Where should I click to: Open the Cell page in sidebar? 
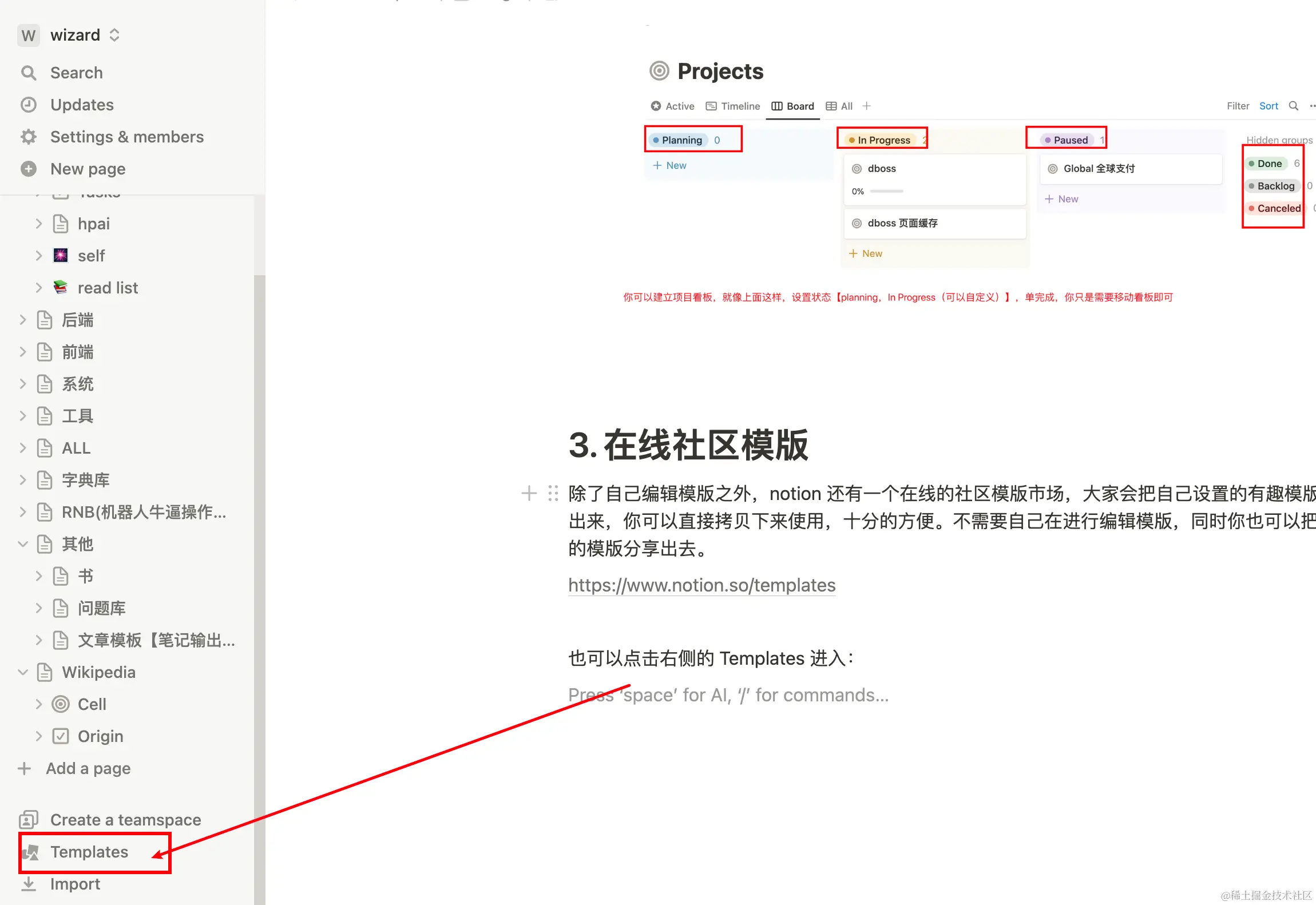coord(92,704)
